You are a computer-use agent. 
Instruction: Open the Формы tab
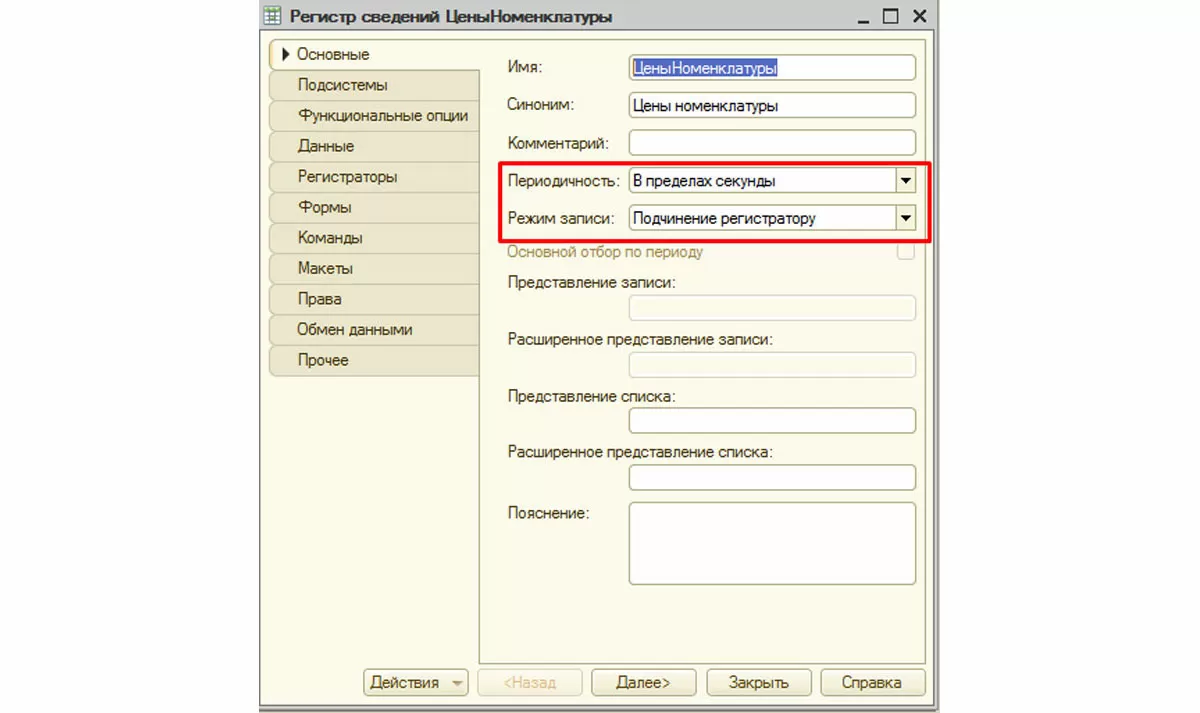click(x=324, y=207)
